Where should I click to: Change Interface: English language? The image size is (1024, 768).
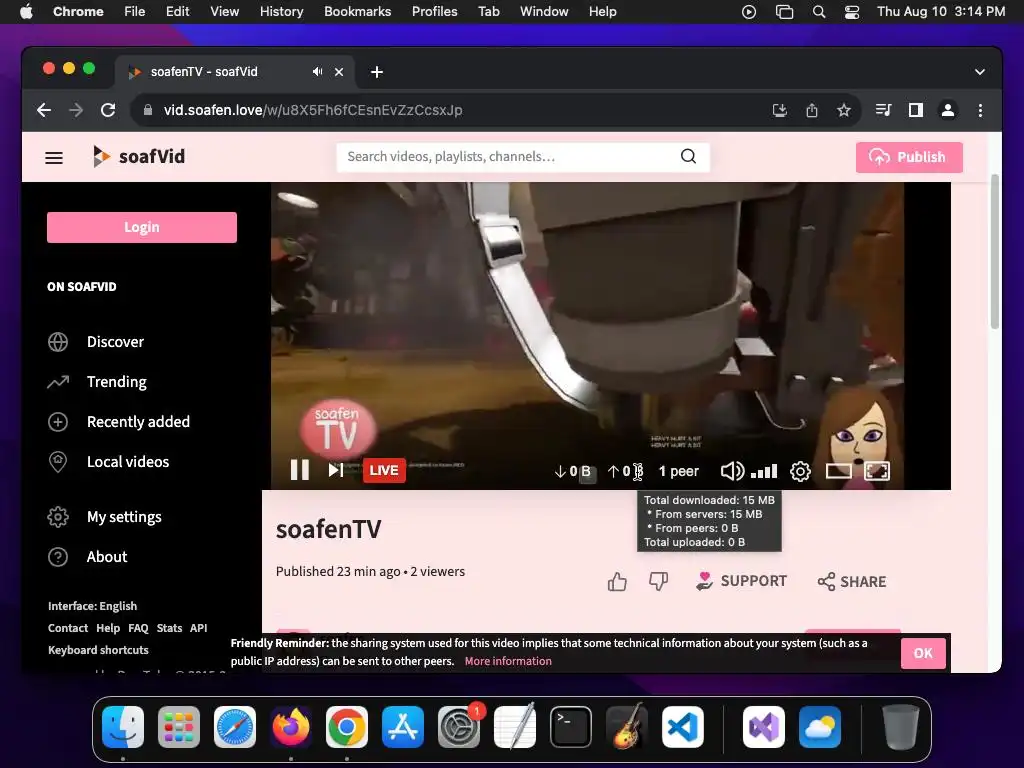click(x=93, y=606)
